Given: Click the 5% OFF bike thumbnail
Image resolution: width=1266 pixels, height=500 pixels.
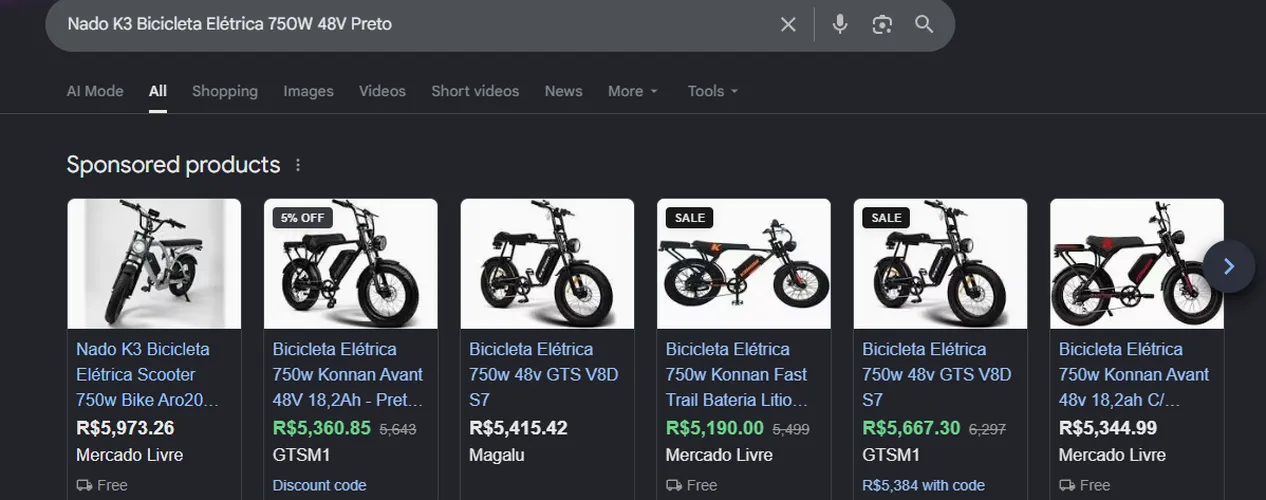Looking at the screenshot, I should coord(351,264).
